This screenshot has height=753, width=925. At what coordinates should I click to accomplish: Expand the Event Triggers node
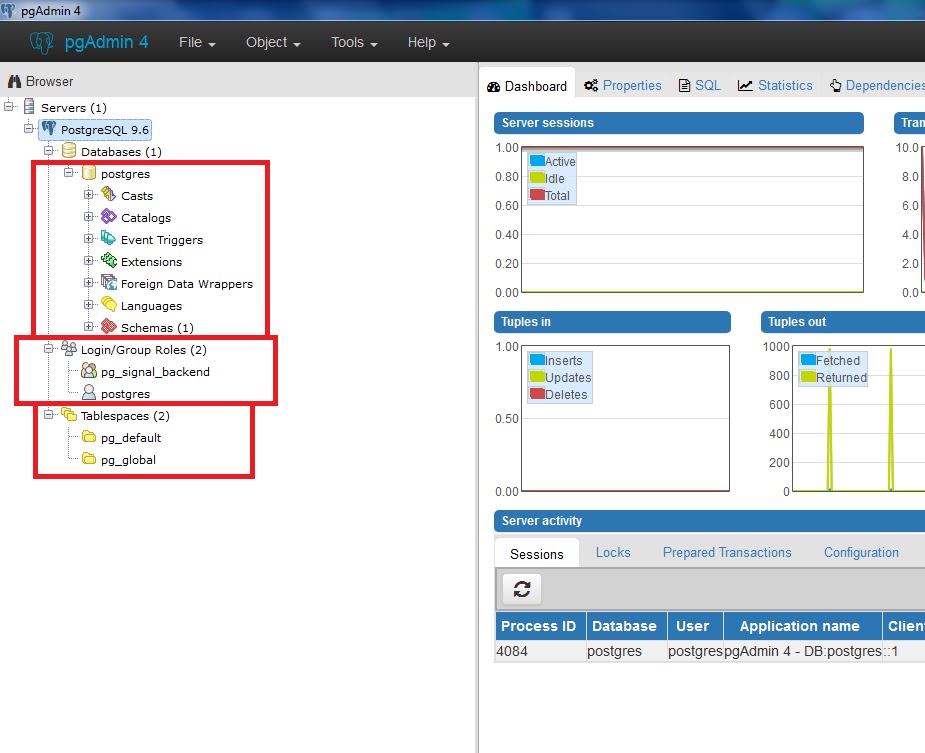tap(88, 238)
